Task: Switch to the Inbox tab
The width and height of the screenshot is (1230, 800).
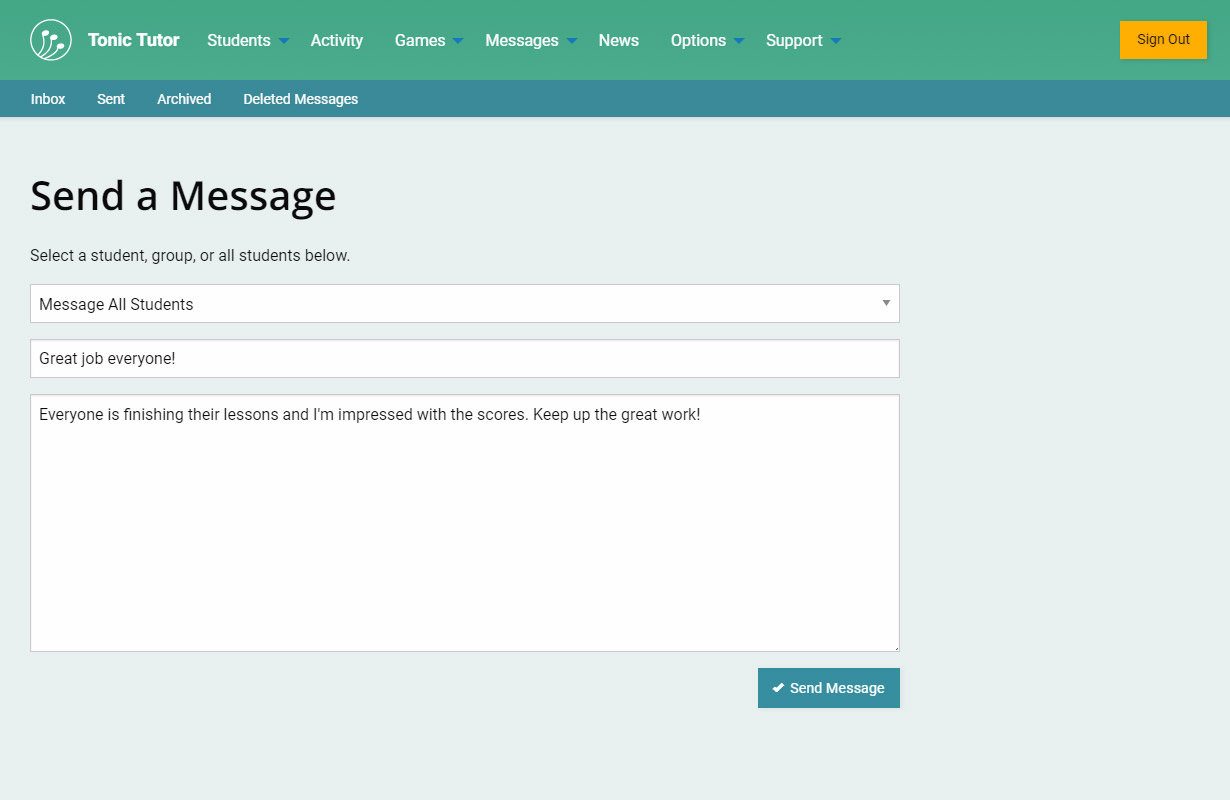Action: point(48,99)
